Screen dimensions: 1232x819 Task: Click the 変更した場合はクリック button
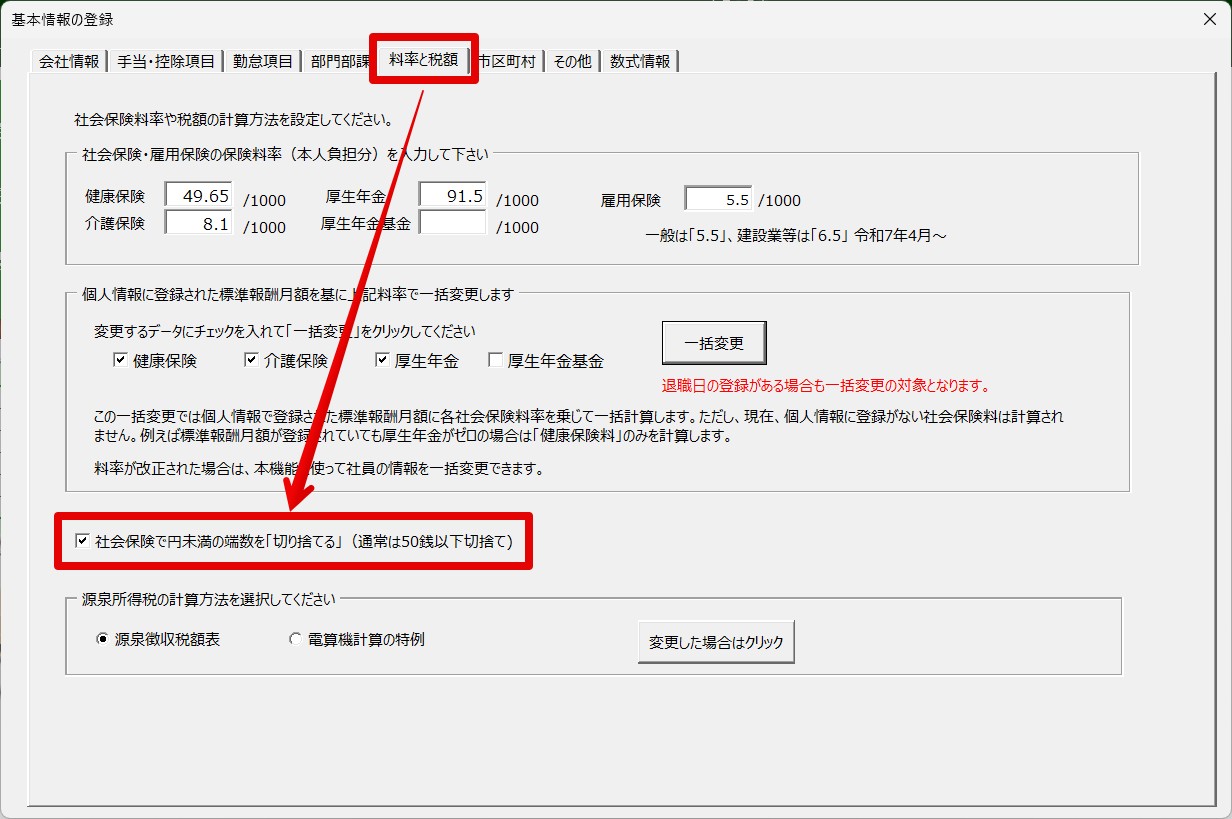[716, 642]
